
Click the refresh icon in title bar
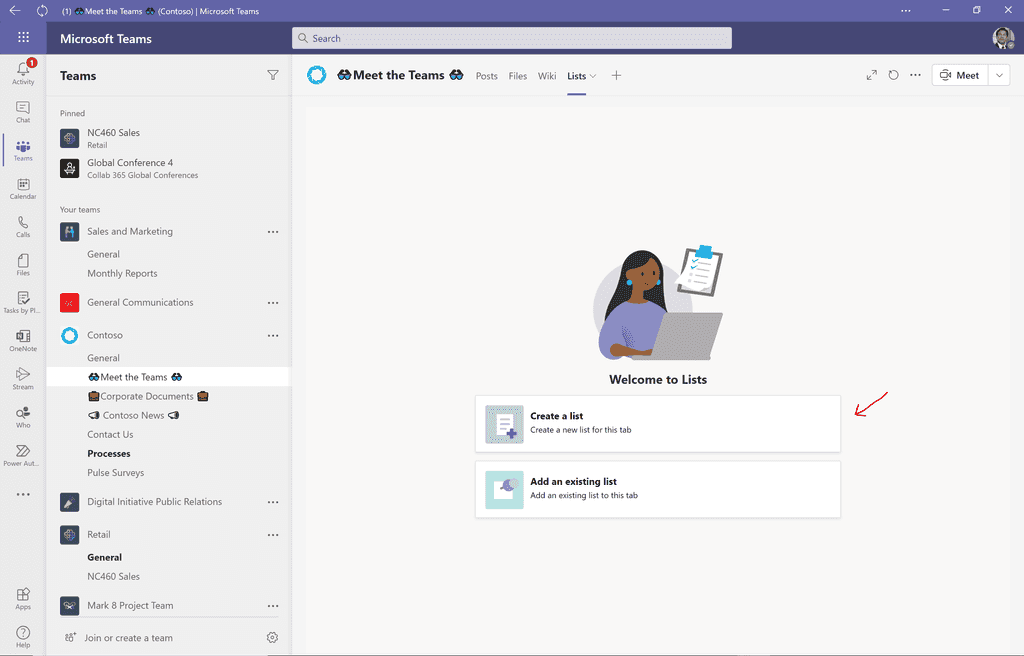pyautogui.click(x=42, y=10)
